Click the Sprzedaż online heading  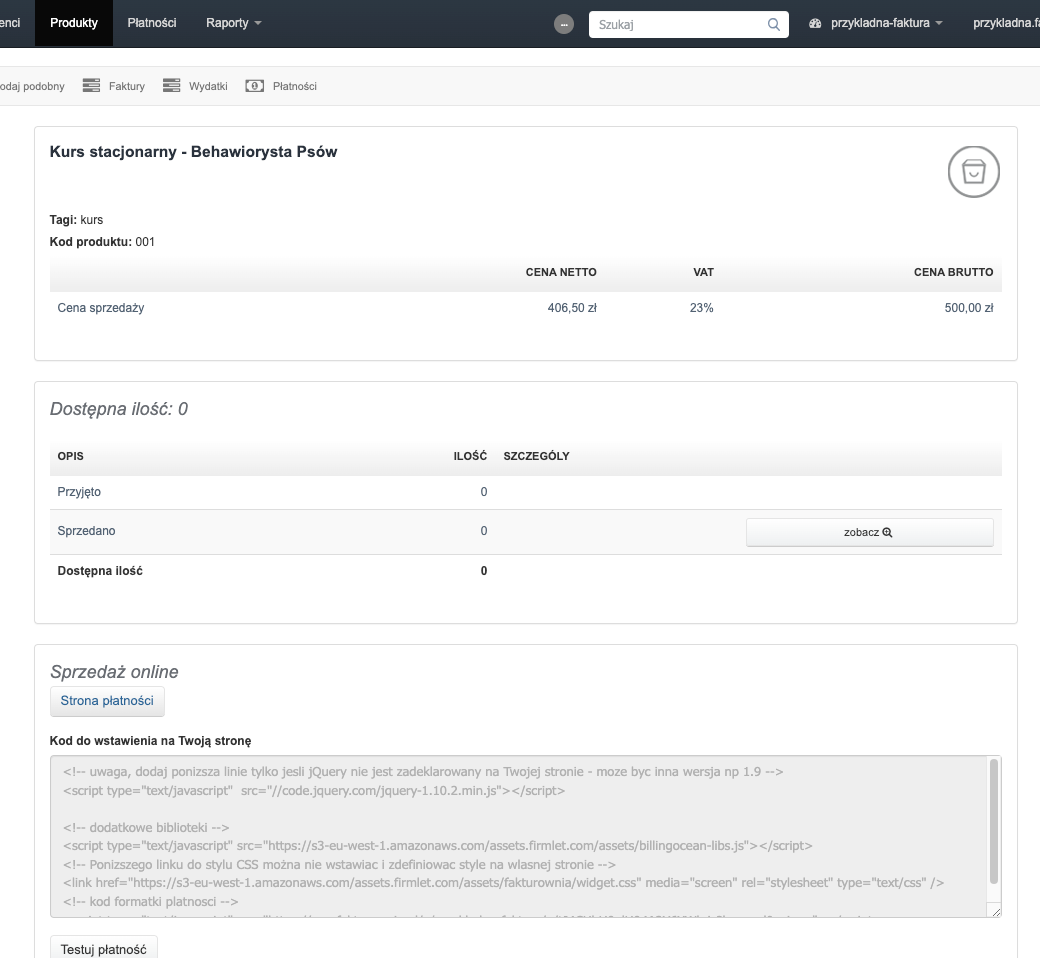coord(114,672)
